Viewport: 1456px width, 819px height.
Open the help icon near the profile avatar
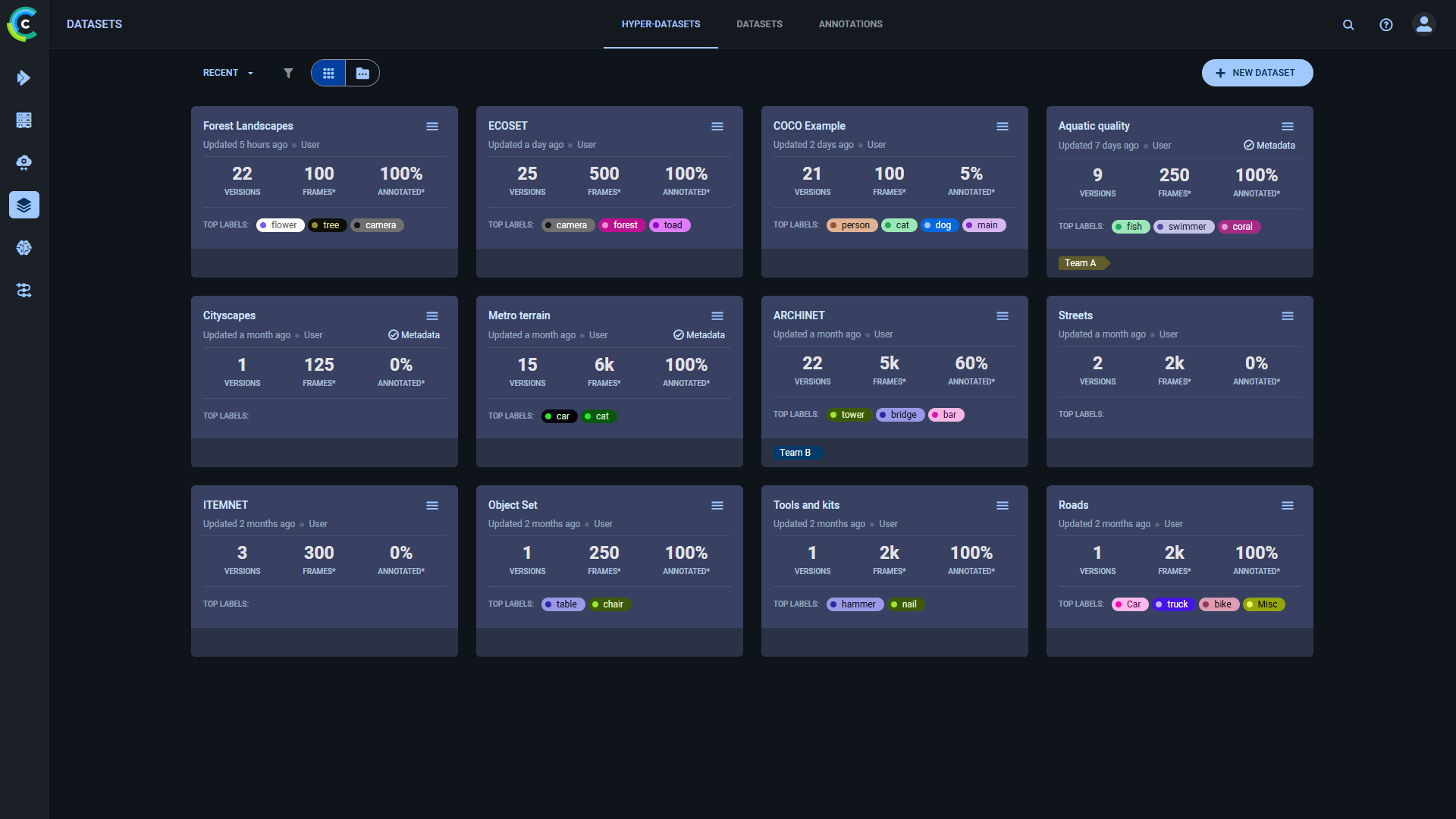(x=1385, y=24)
